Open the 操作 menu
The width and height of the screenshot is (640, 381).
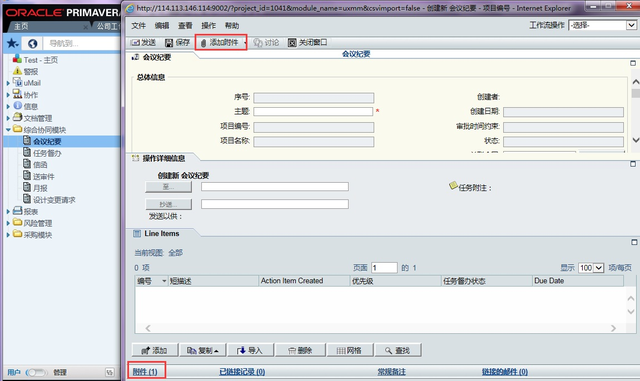pyautogui.click(x=208, y=26)
